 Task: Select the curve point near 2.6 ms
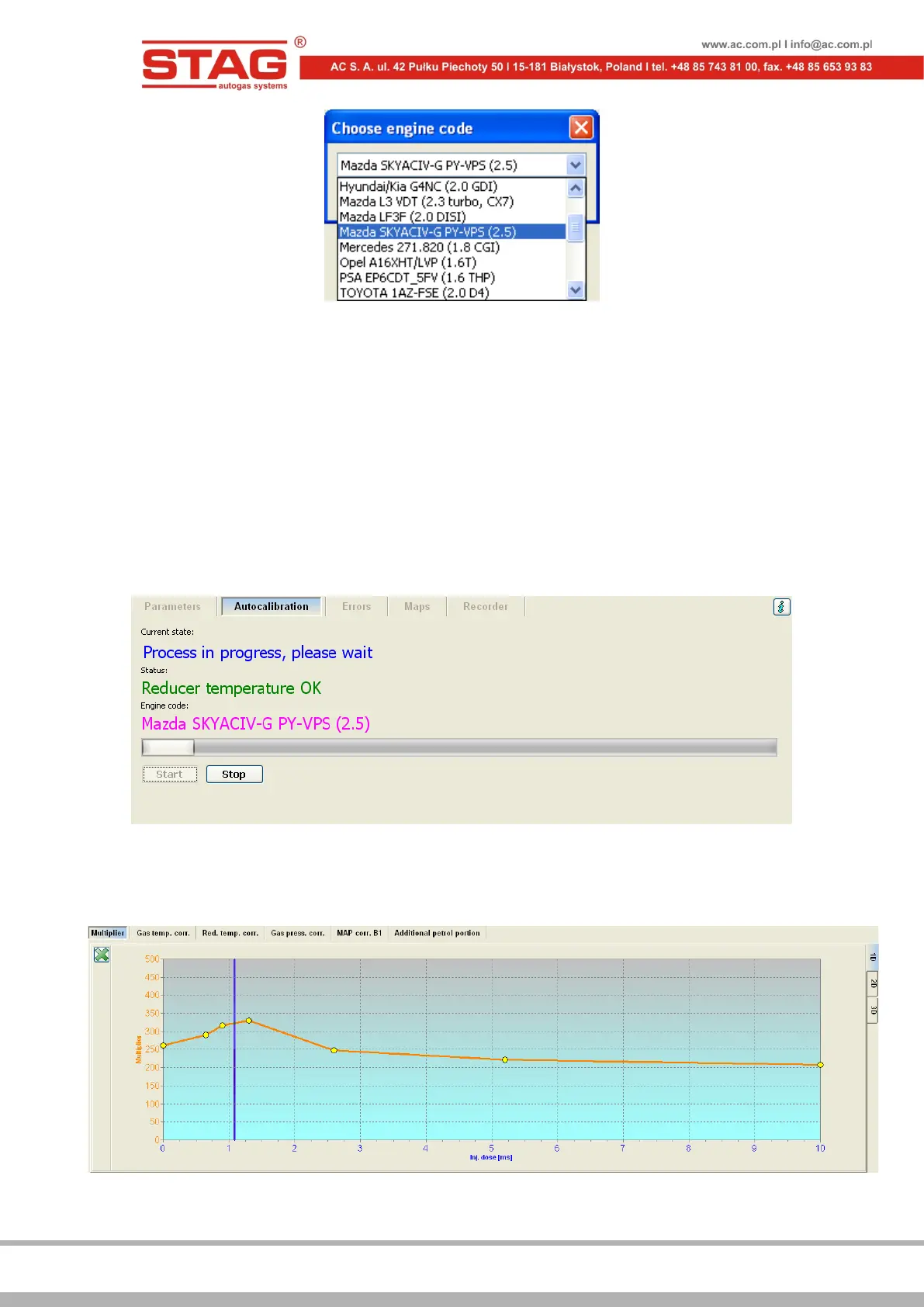click(x=334, y=1050)
